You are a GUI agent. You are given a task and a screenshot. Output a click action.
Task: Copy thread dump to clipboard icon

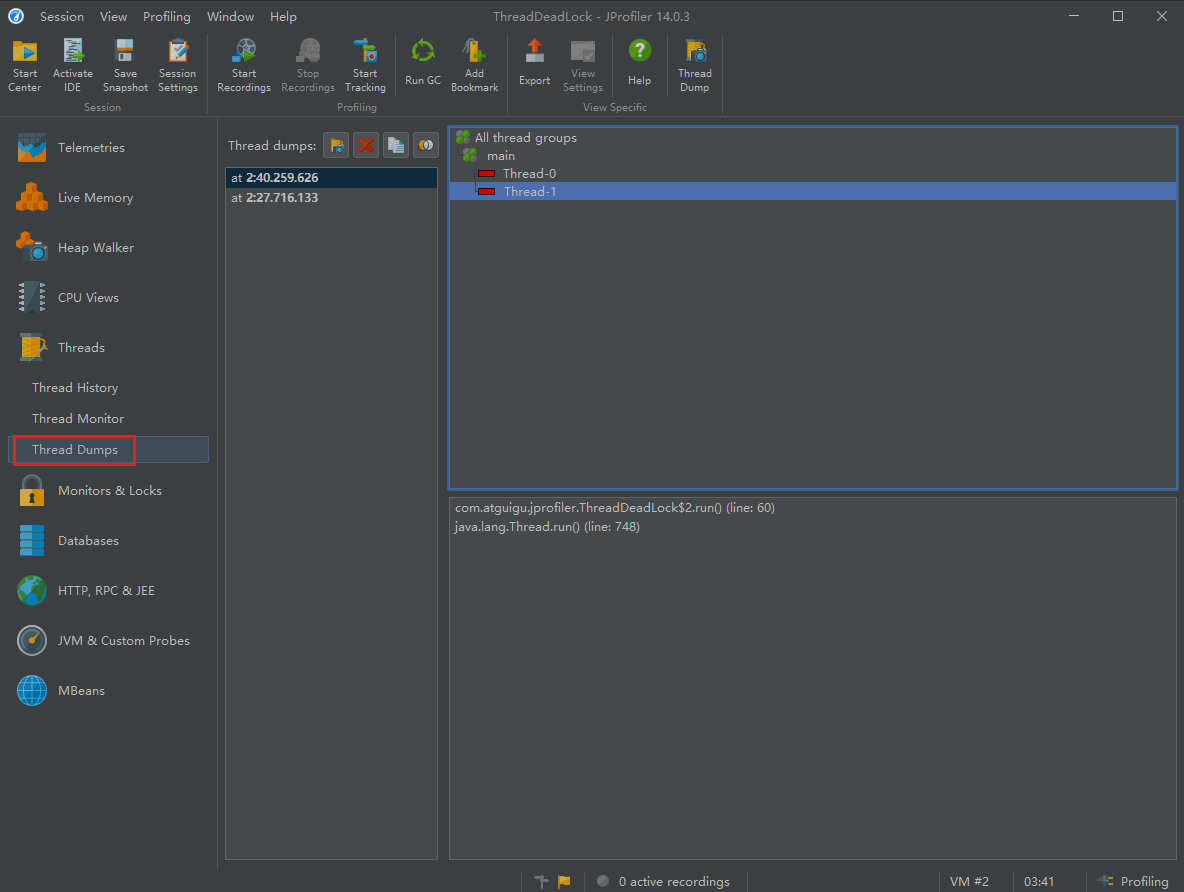click(x=396, y=145)
